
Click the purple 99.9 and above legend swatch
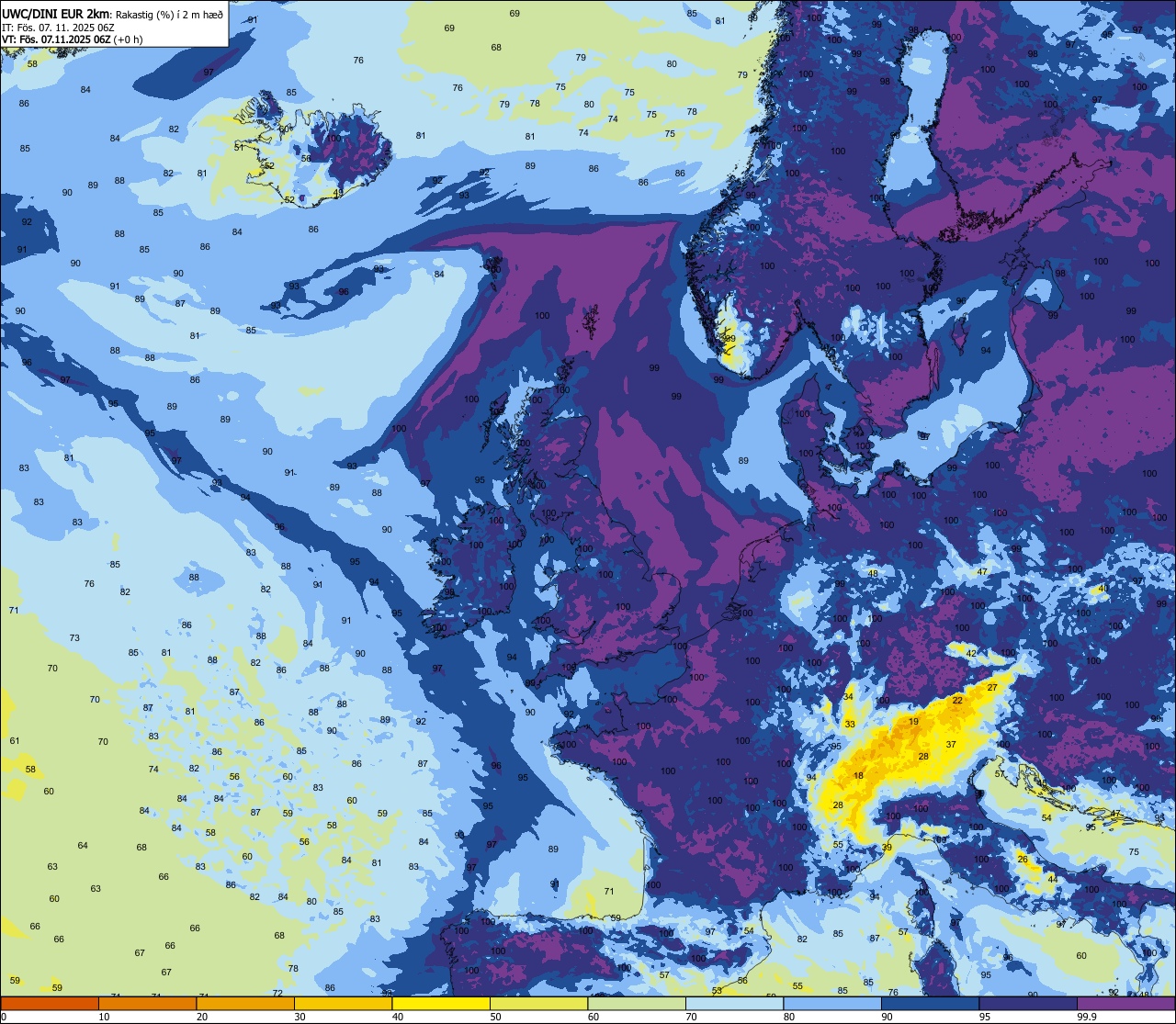tap(1125, 1004)
